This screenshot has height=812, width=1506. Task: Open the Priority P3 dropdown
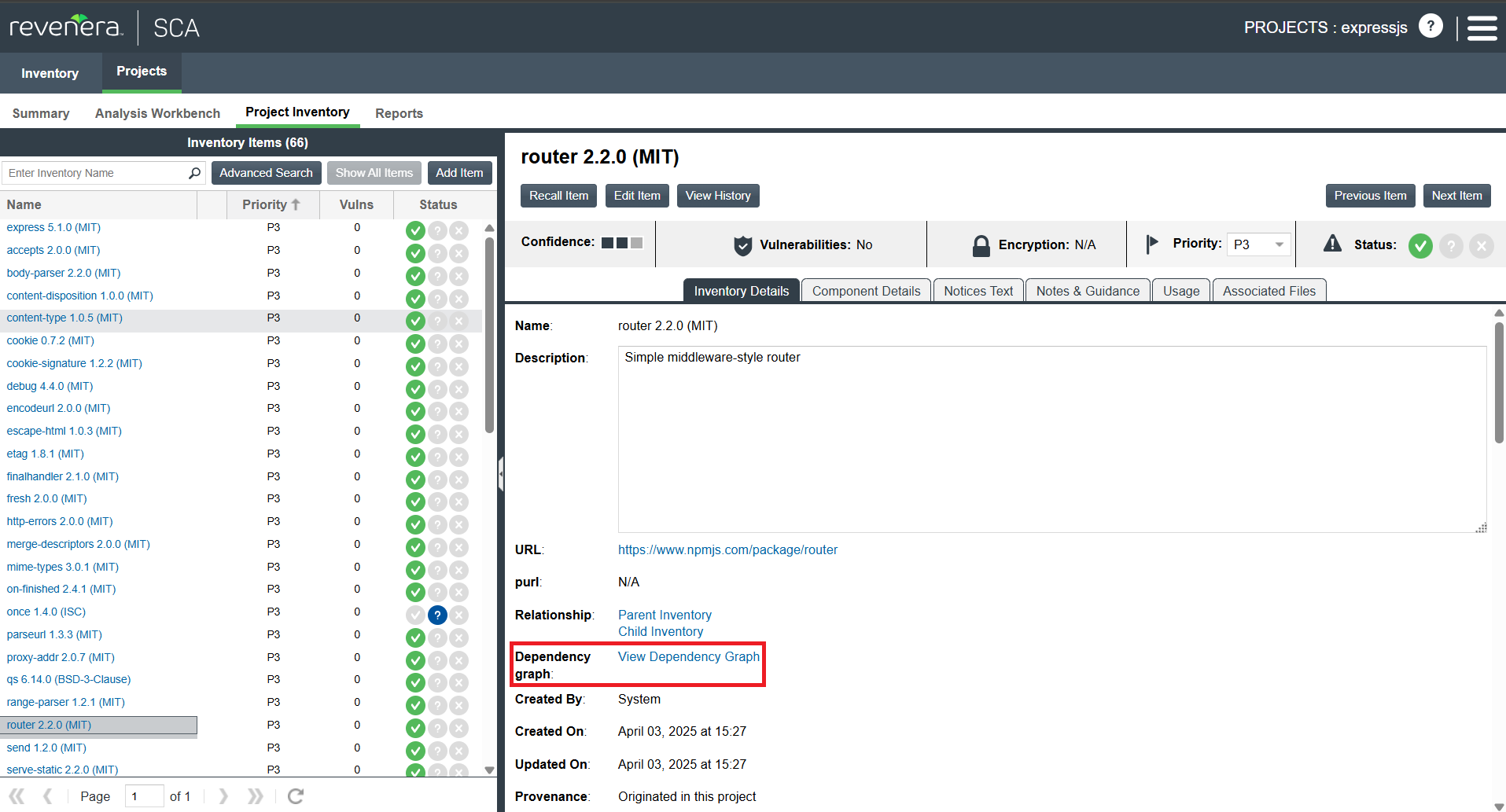[1258, 244]
